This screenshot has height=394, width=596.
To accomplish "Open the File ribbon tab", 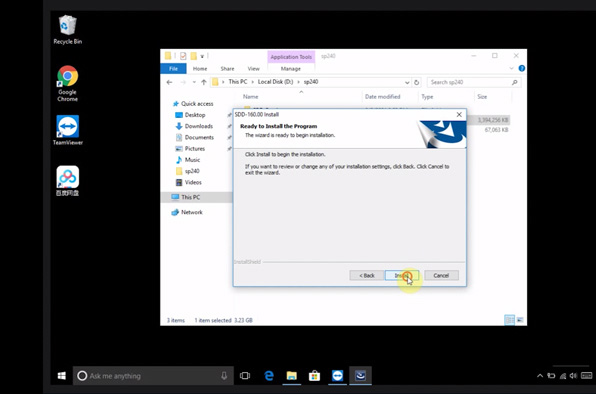I will coord(173,69).
